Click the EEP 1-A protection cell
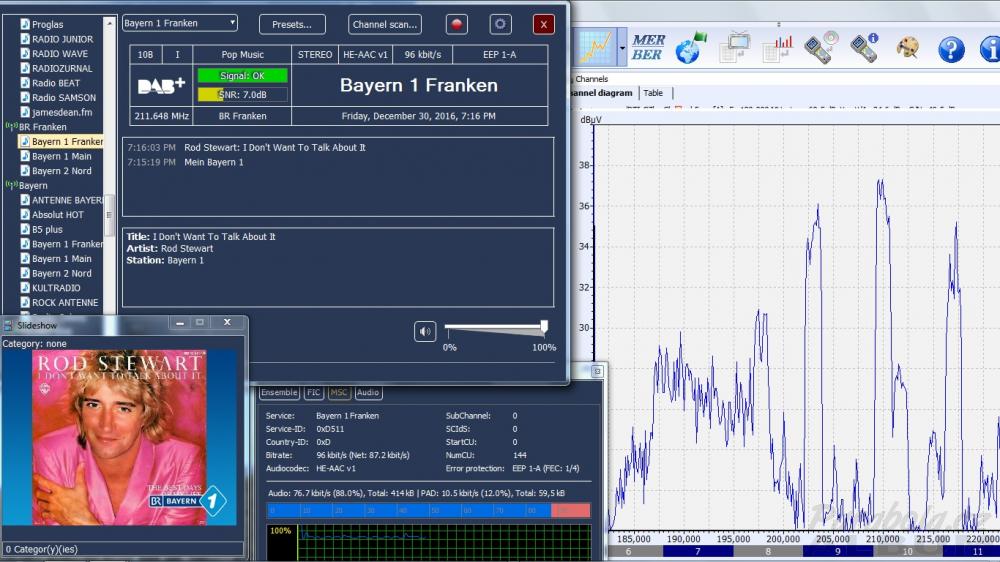 [500, 55]
